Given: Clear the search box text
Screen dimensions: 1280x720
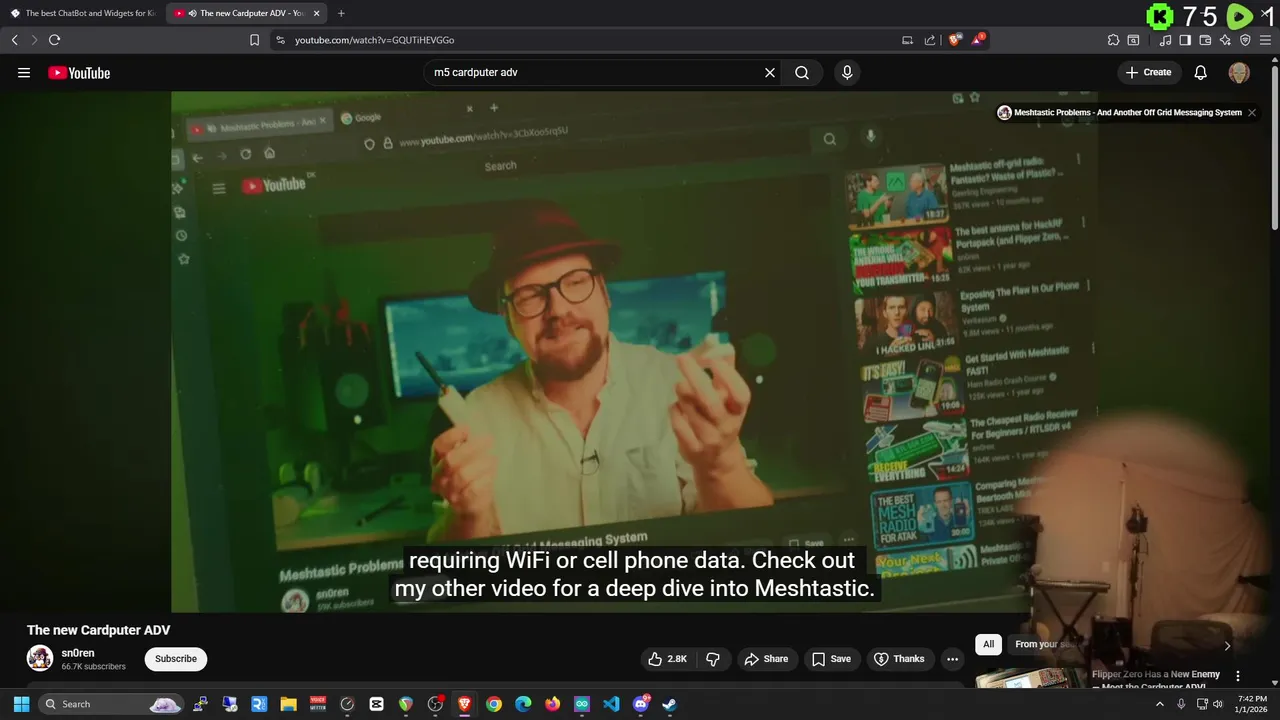Looking at the screenshot, I should coord(770,73).
